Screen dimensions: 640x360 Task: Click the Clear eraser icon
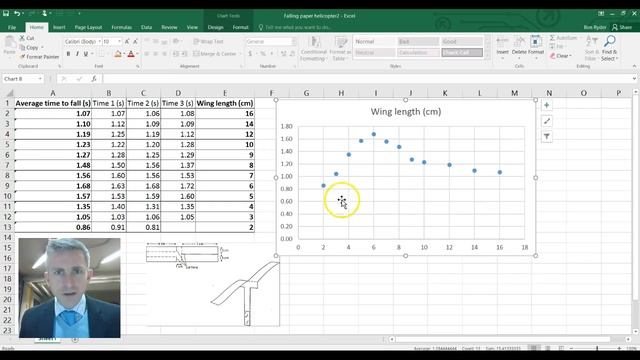552,56
